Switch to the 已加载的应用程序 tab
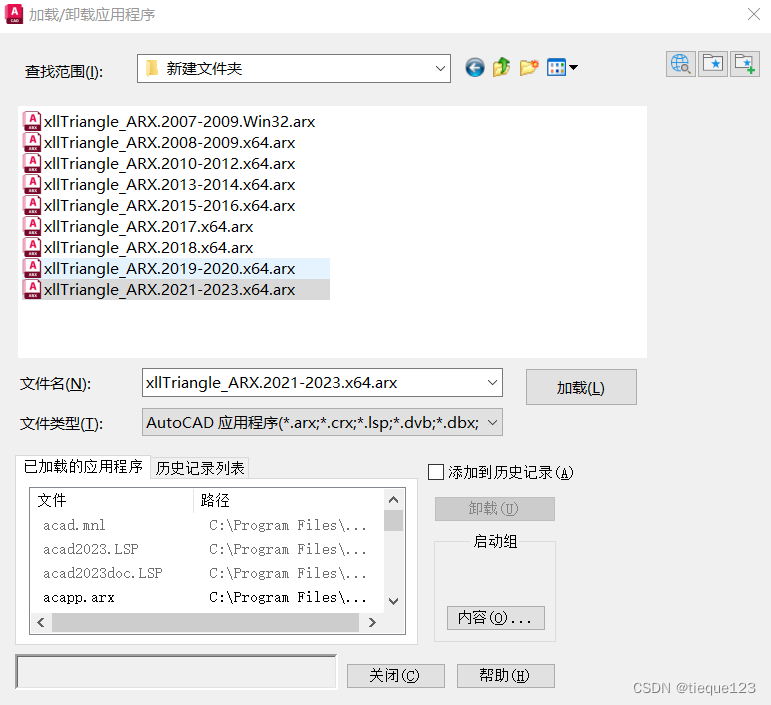This screenshot has height=705, width=771. (83, 467)
